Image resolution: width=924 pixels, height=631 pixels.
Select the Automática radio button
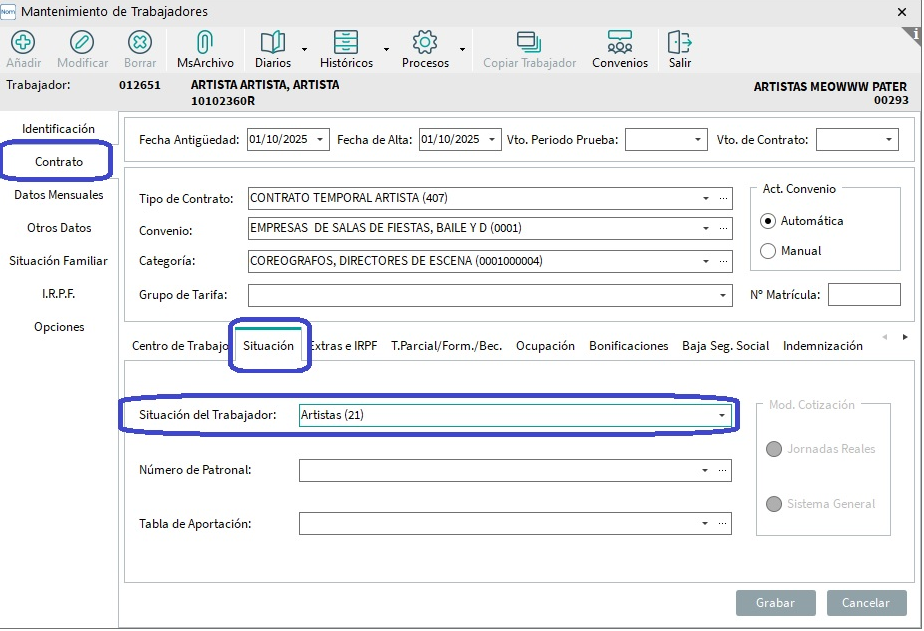click(768, 221)
